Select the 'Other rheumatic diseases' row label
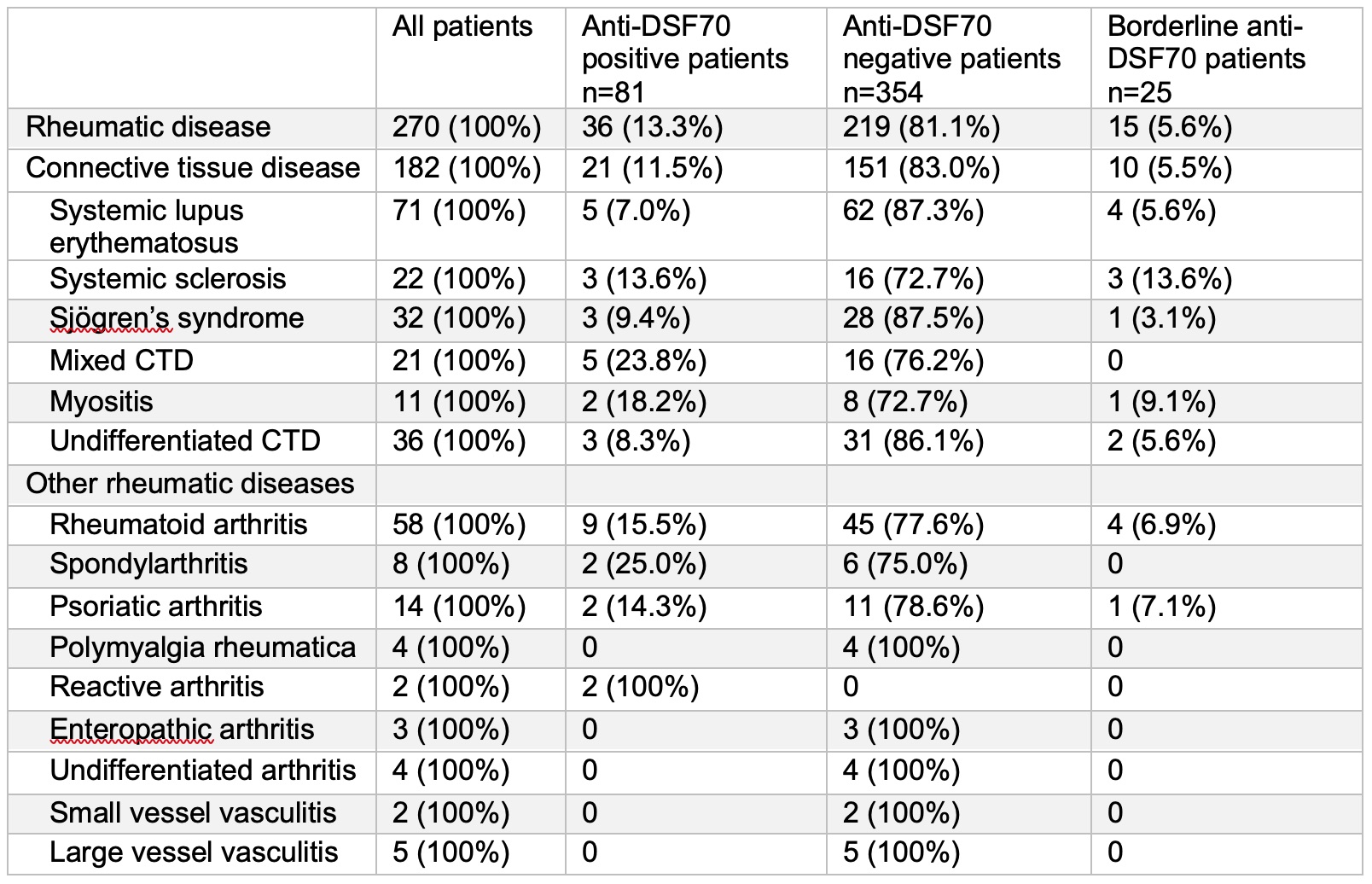This screenshot has height=884, width=1372. [189, 484]
